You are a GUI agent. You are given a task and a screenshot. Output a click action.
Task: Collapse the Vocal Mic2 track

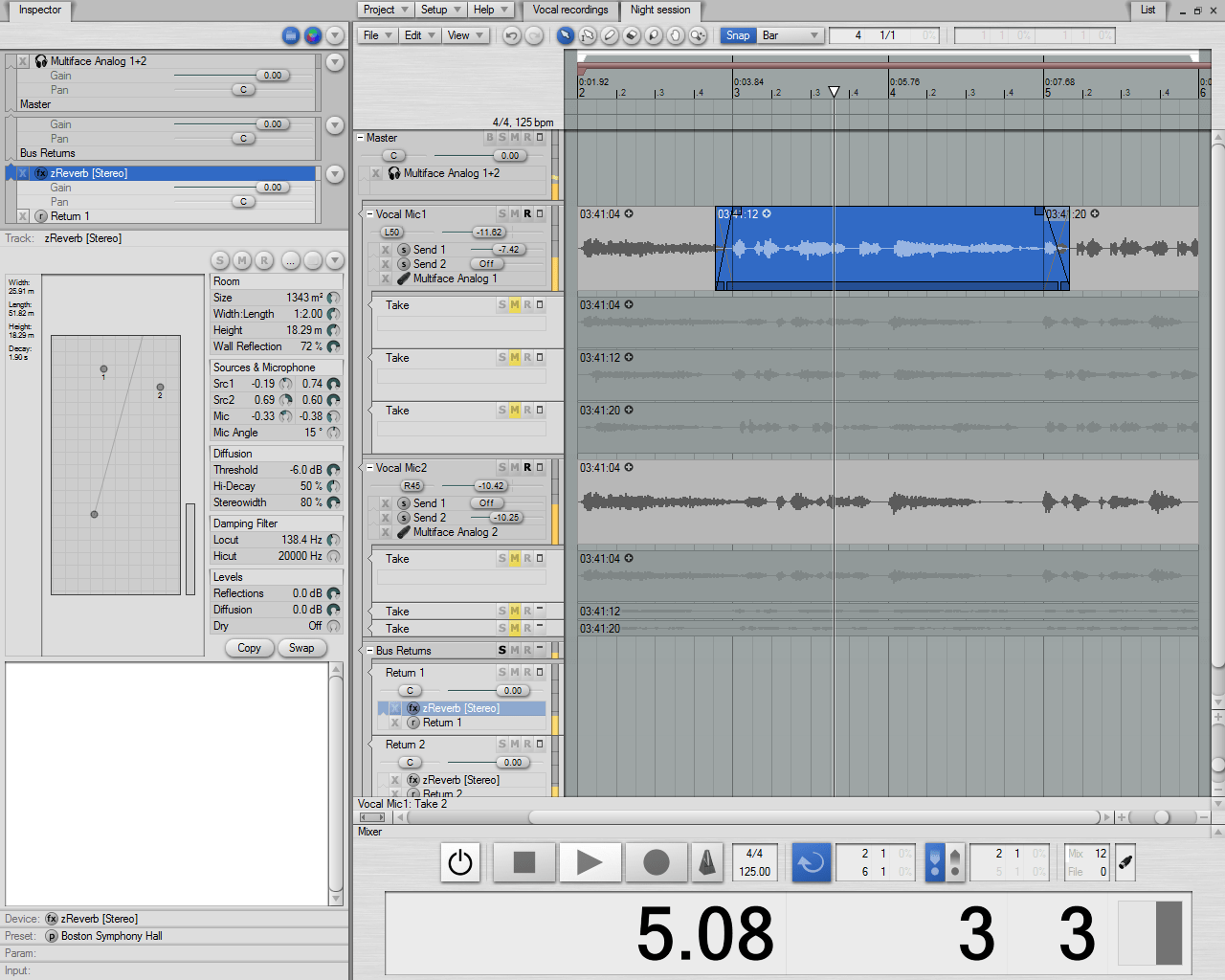[x=370, y=468]
